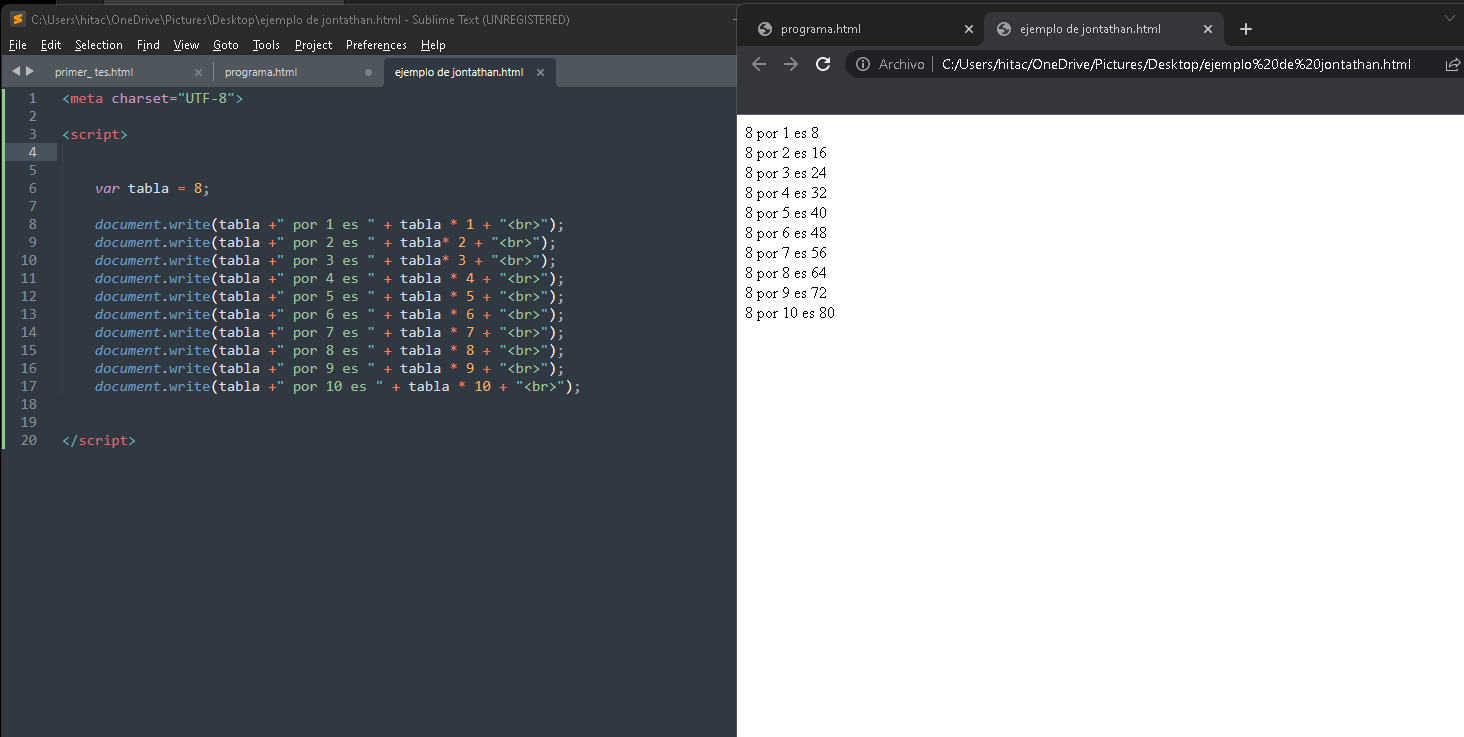This screenshot has height=737, width=1464.
Task: Click the globe favicon on Chrome's programa.html tab
Action: pos(765,29)
